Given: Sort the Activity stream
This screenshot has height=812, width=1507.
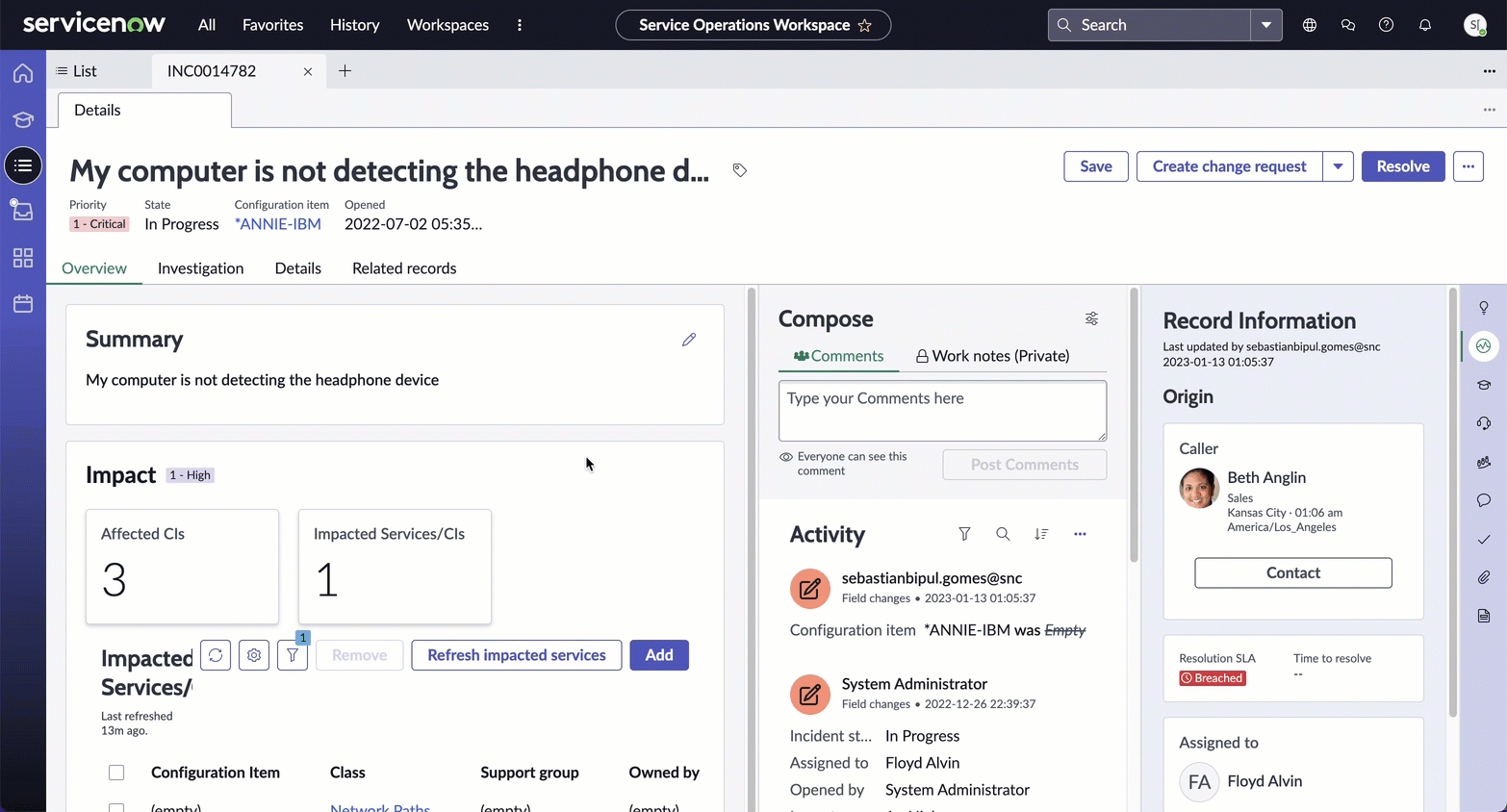Looking at the screenshot, I should pyautogui.click(x=1041, y=534).
